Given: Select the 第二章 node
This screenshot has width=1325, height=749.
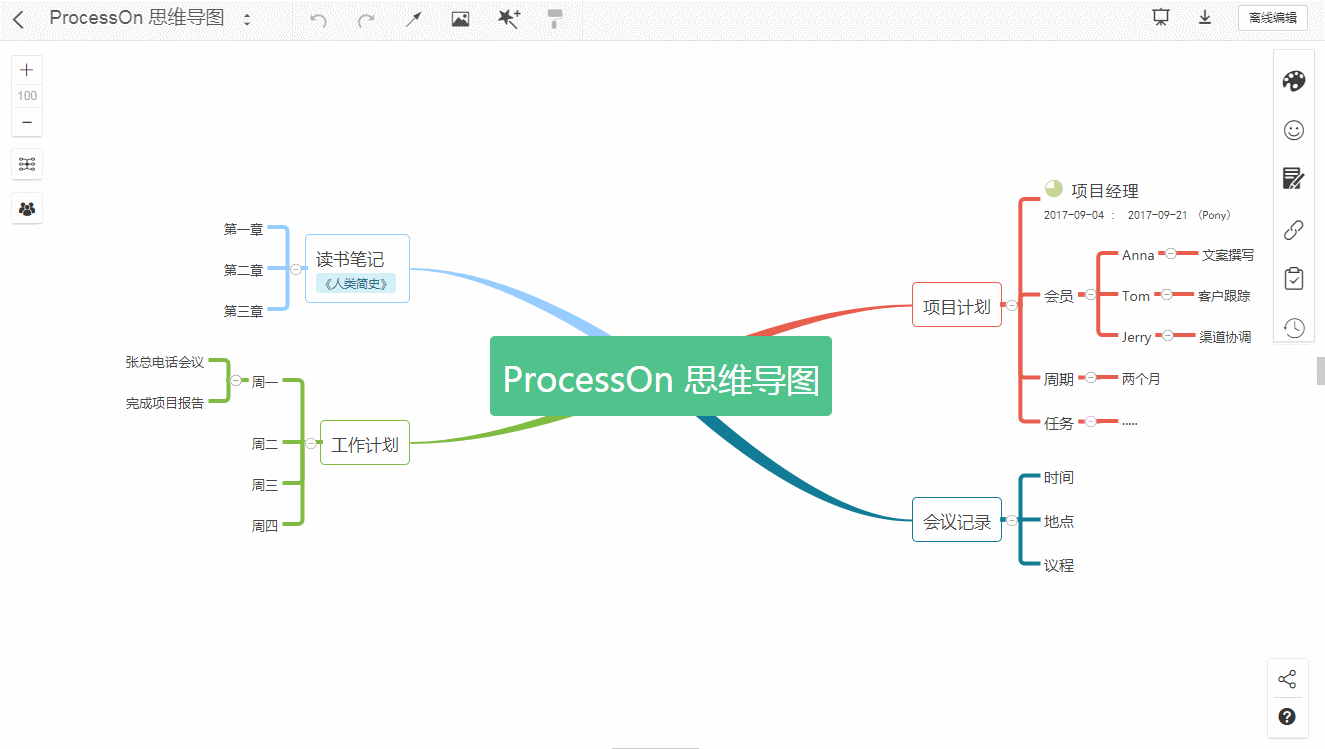Looking at the screenshot, I should pos(244,270).
